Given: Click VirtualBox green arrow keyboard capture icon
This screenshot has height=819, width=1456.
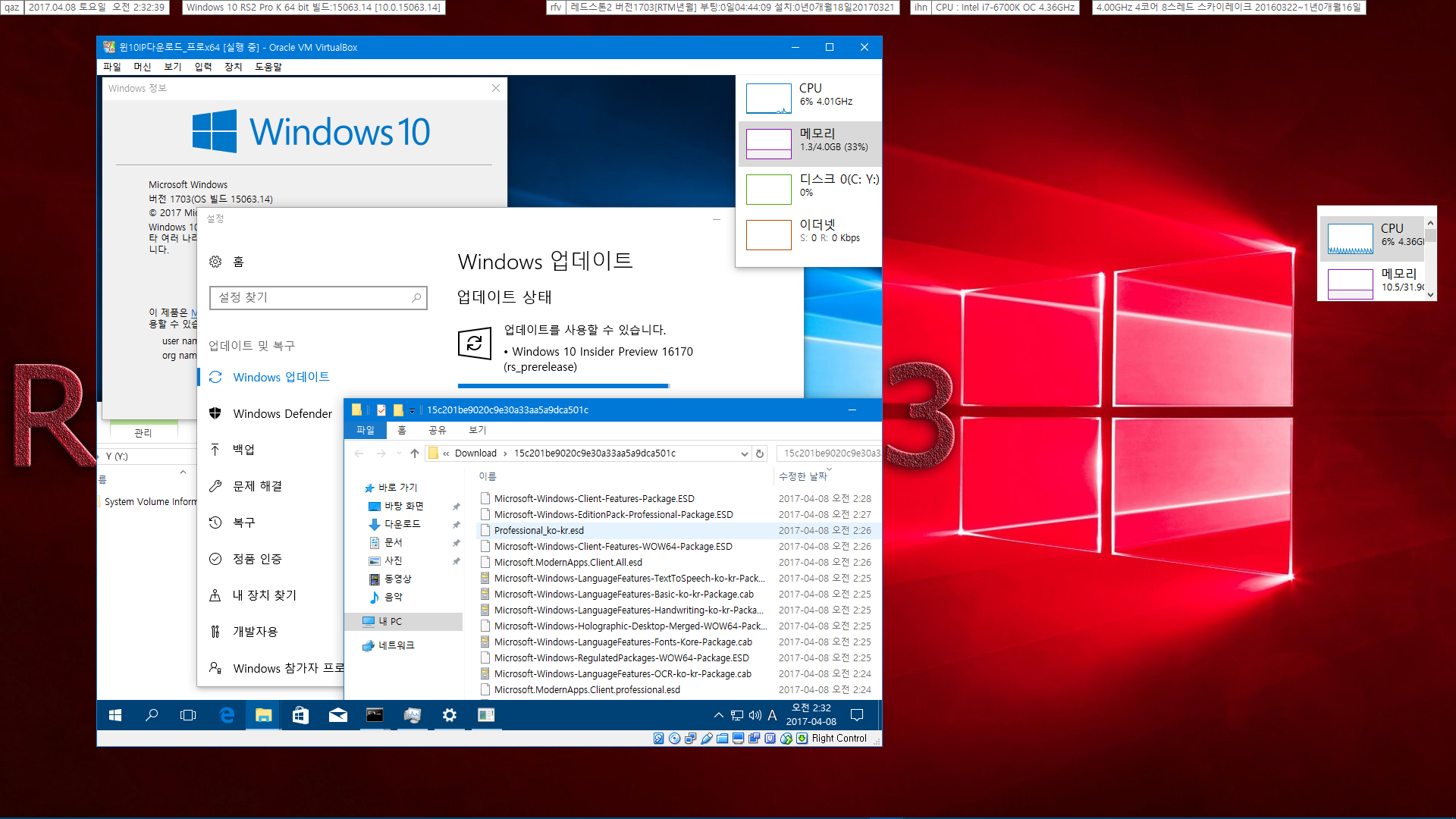Looking at the screenshot, I should tap(802, 739).
